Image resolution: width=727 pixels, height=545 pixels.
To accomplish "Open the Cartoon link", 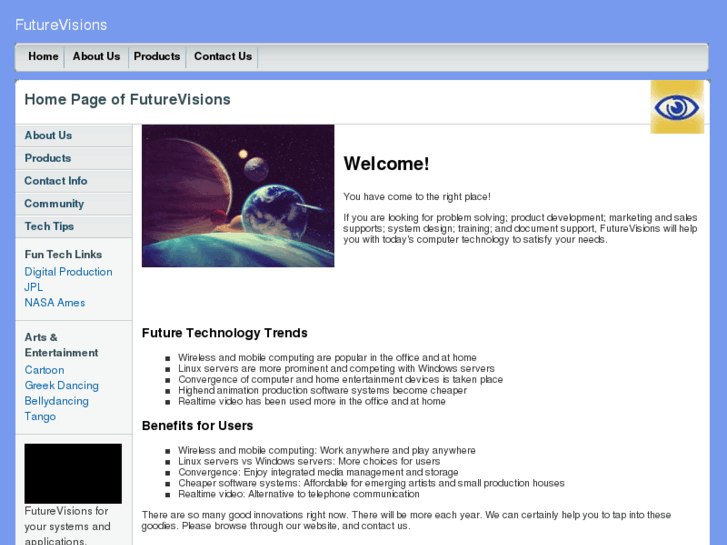I will [x=45, y=370].
